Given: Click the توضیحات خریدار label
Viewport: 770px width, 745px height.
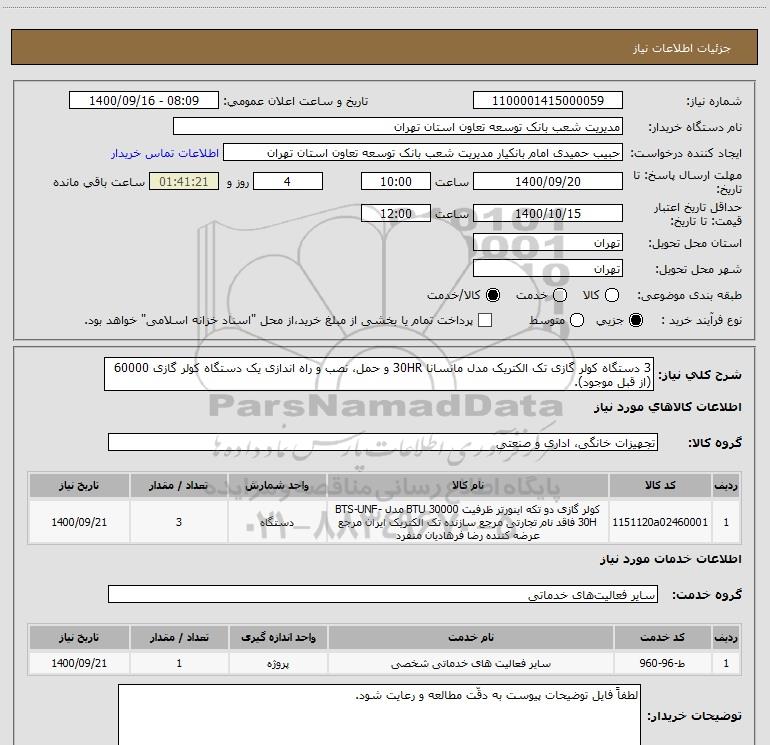Looking at the screenshot, I should click(x=694, y=716).
